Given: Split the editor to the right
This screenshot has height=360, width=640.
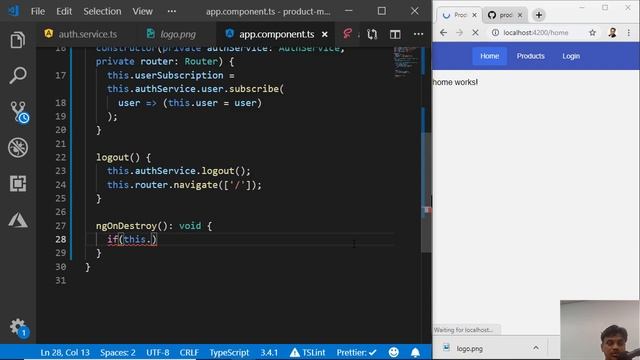Looking at the screenshot, I should pyautogui.click(x=395, y=34).
